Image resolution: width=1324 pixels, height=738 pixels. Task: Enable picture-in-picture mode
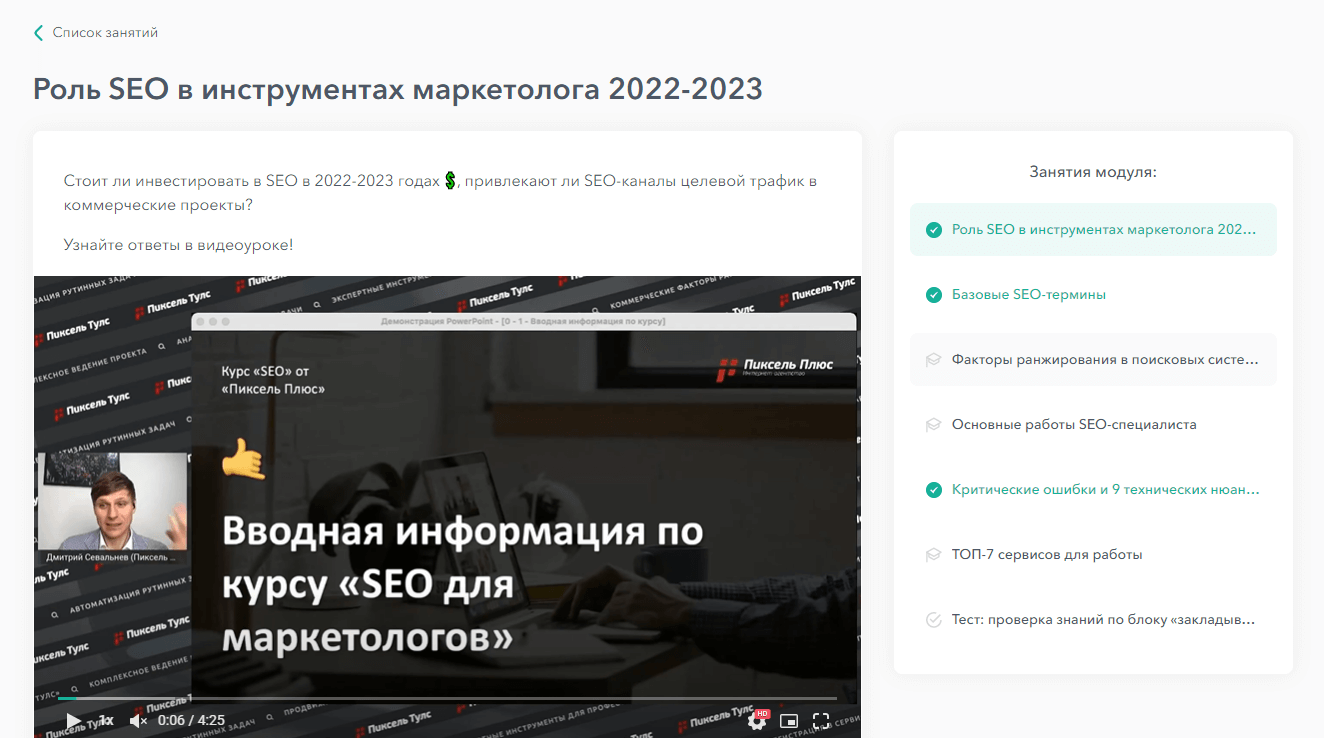click(789, 720)
